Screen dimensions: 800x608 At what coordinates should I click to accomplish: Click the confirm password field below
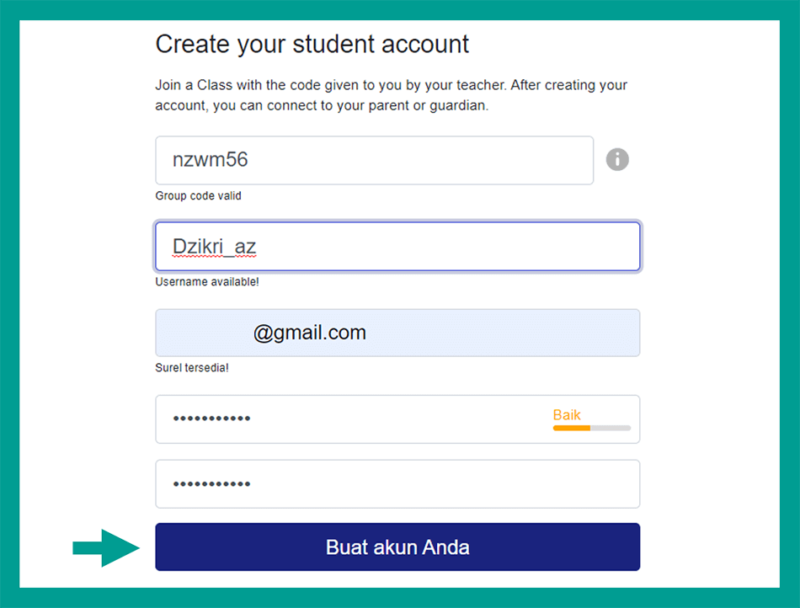click(x=397, y=484)
